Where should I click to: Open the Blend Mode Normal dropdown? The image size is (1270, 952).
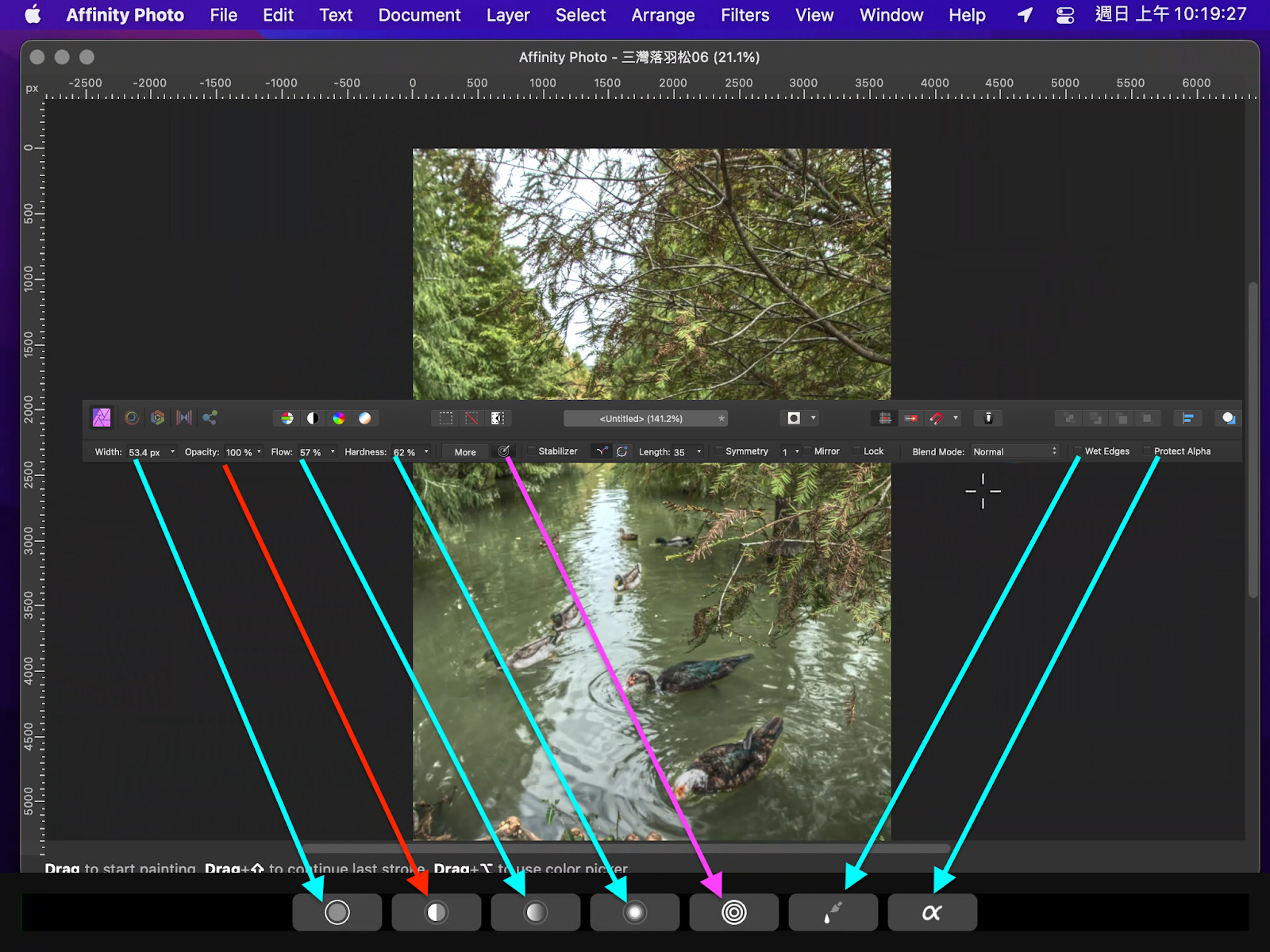click(x=1015, y=451)
